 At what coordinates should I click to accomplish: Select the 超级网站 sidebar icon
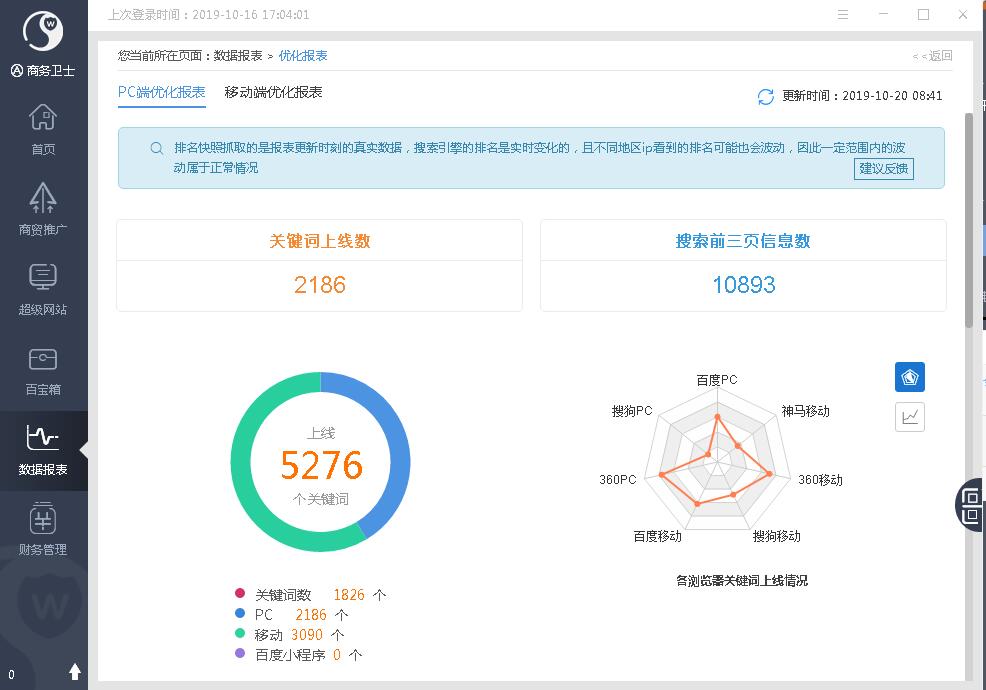(43, 279)
